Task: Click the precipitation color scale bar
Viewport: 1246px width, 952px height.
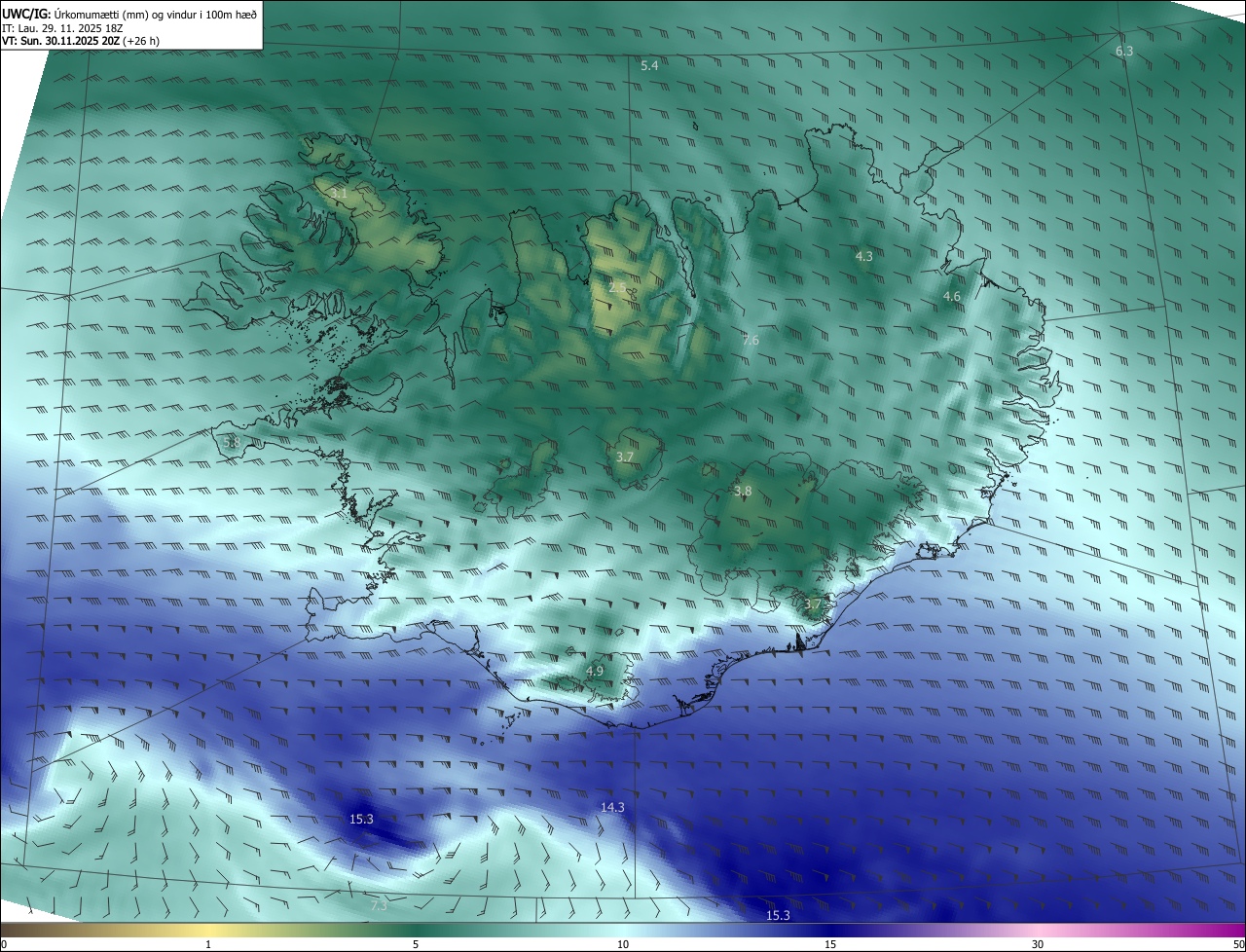Action: pos(623,930)
